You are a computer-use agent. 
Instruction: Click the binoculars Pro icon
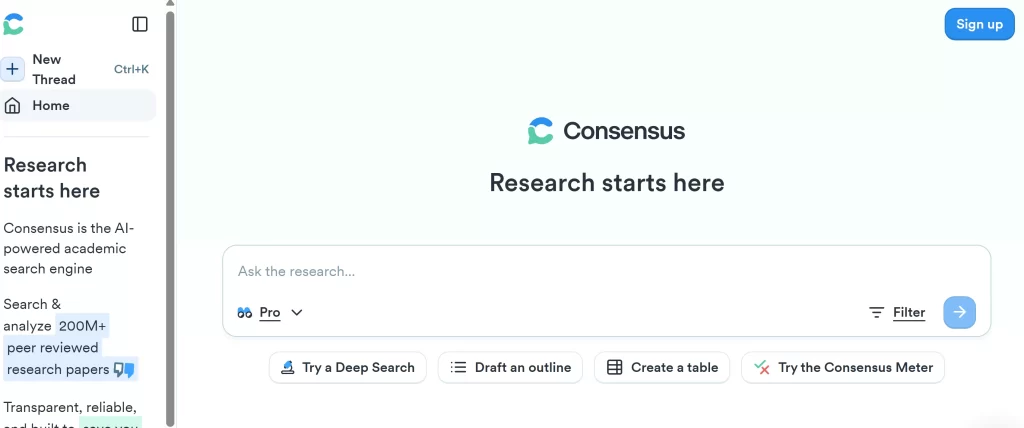[245, 312]
